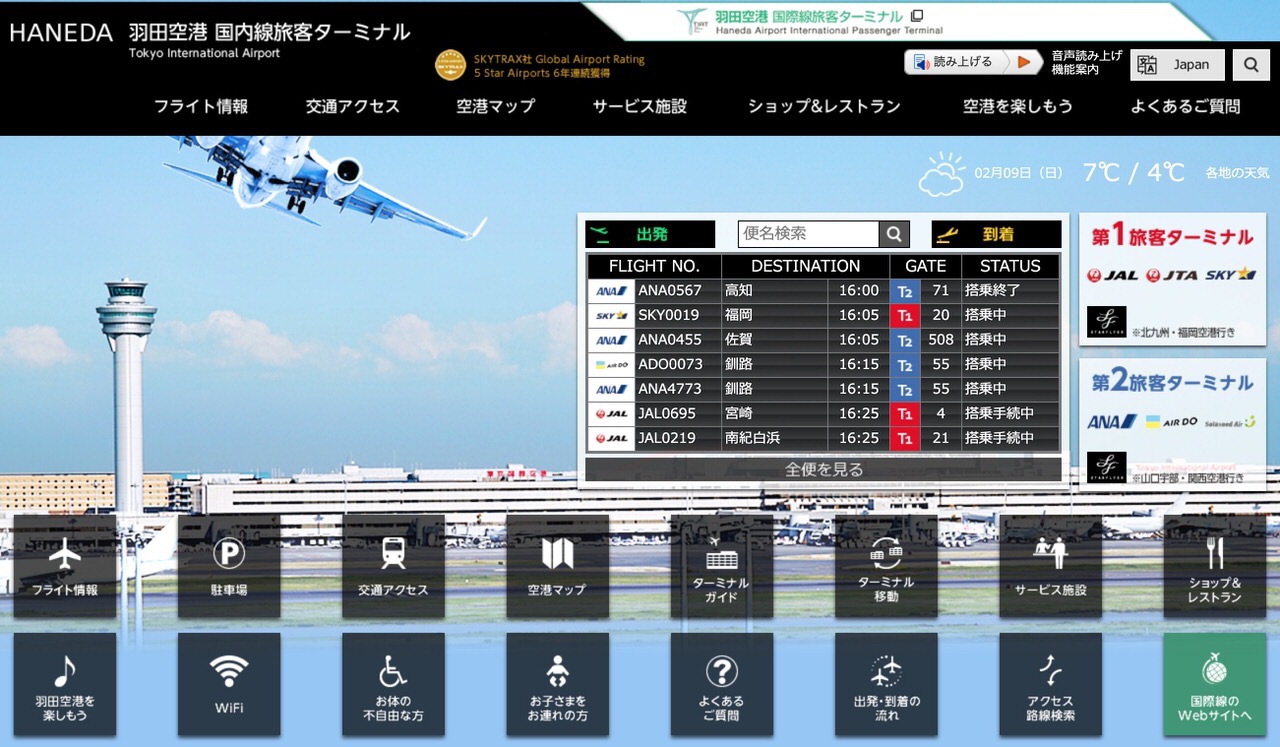The width and height of the screenshot is (1280, 747).
Task: Click the 便名検索 flight number field
Action: coord(809,234)
